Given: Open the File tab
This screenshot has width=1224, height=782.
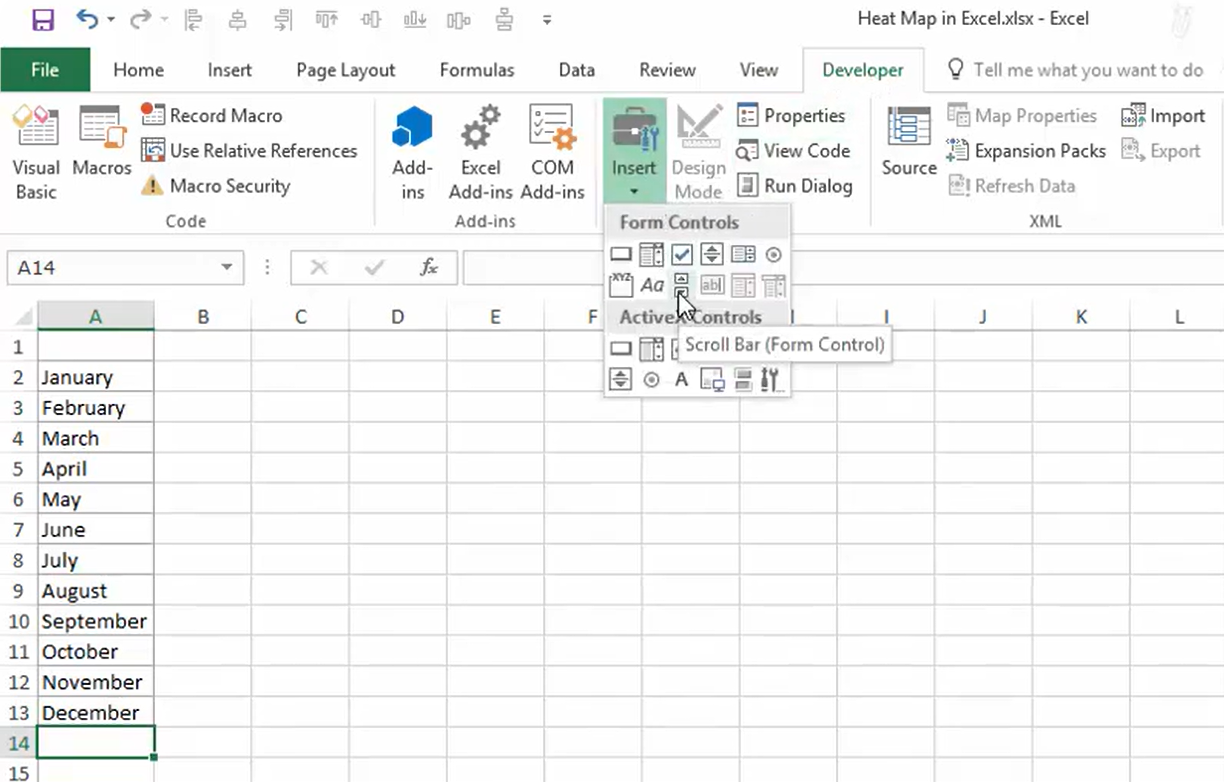Looking at the screenshot, I should click(x=45, y=70).
